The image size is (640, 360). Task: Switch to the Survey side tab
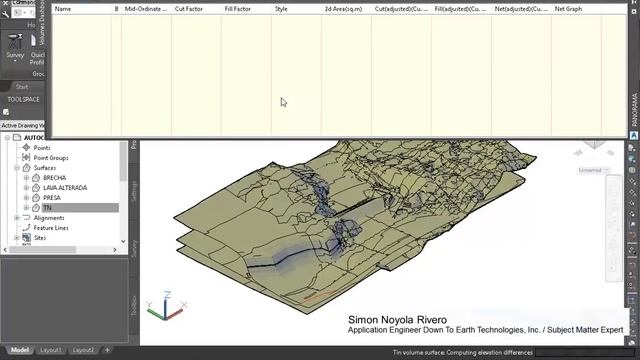click(133, 248)
